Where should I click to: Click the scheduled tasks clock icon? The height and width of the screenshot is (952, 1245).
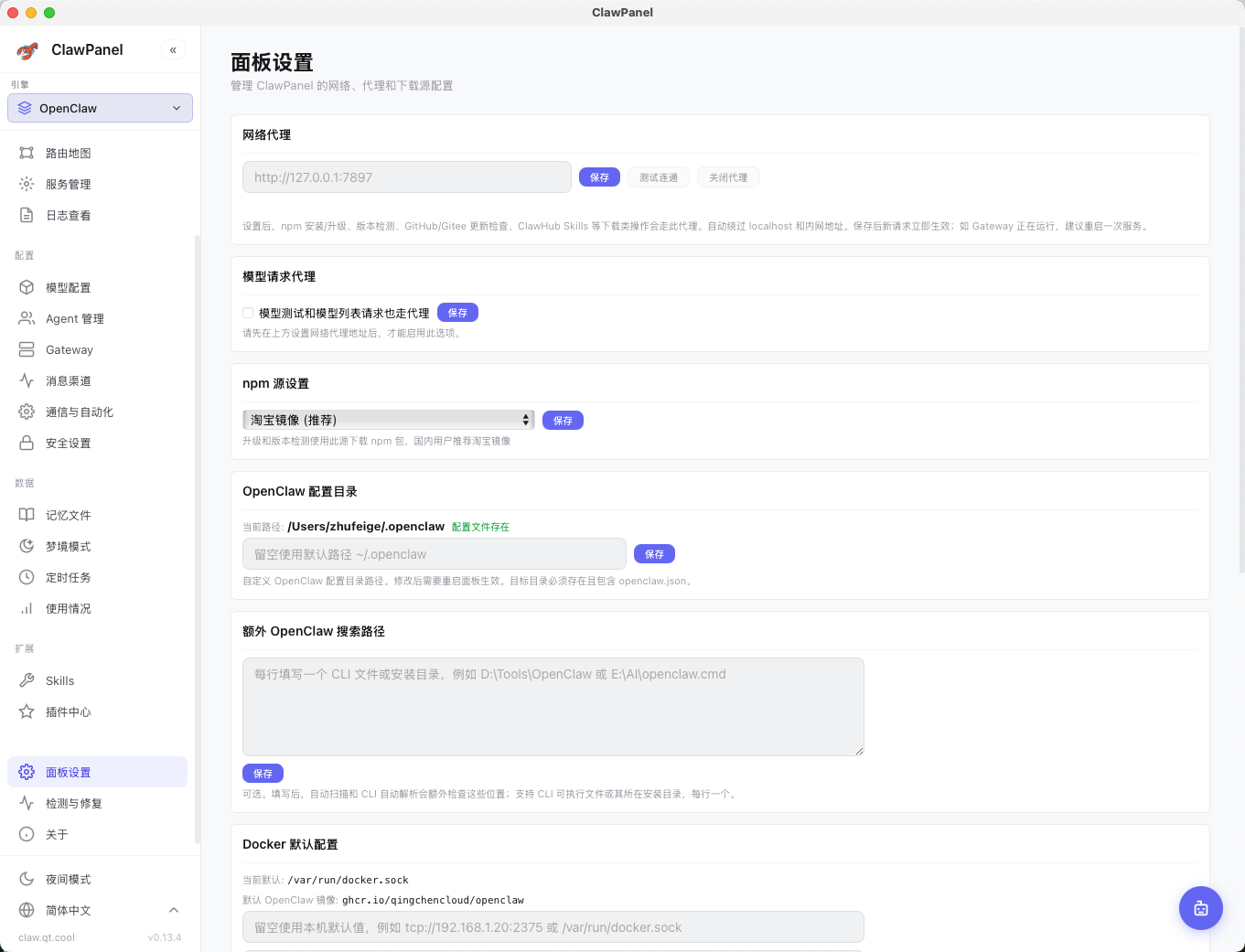(x=27, y=577)
